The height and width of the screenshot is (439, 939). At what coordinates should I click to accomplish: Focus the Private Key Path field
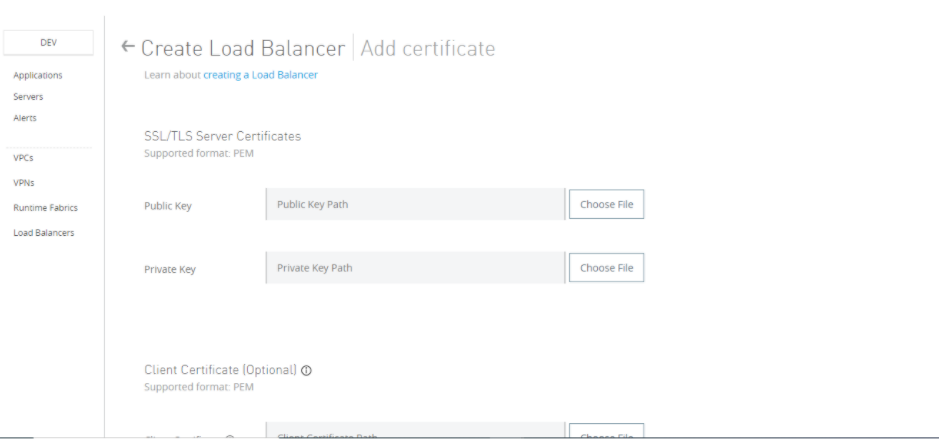[415, 268]
